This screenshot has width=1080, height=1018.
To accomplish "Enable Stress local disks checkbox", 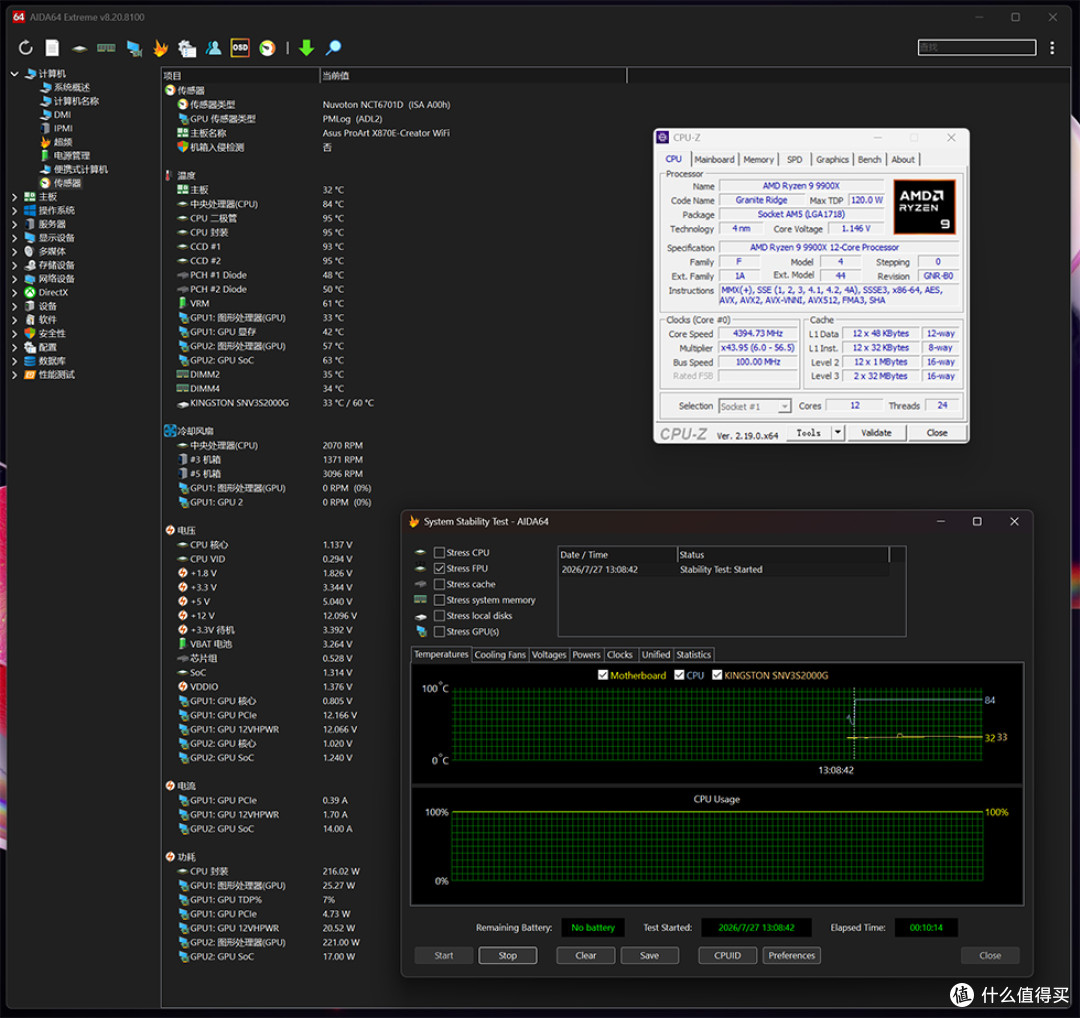I will click(x=439, y=616).
